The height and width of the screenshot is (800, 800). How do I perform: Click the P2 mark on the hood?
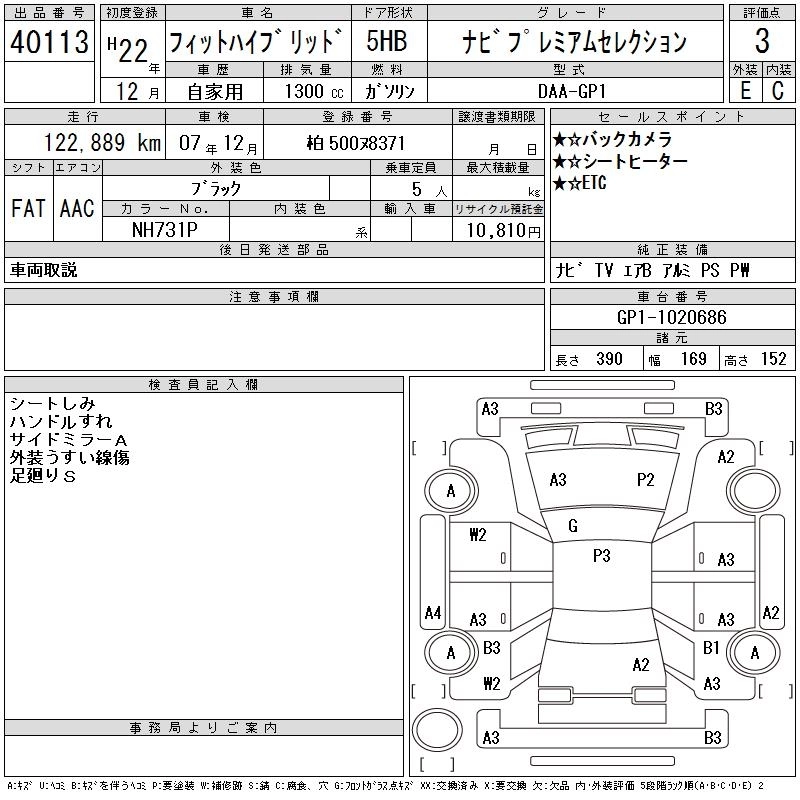(645, 480)
